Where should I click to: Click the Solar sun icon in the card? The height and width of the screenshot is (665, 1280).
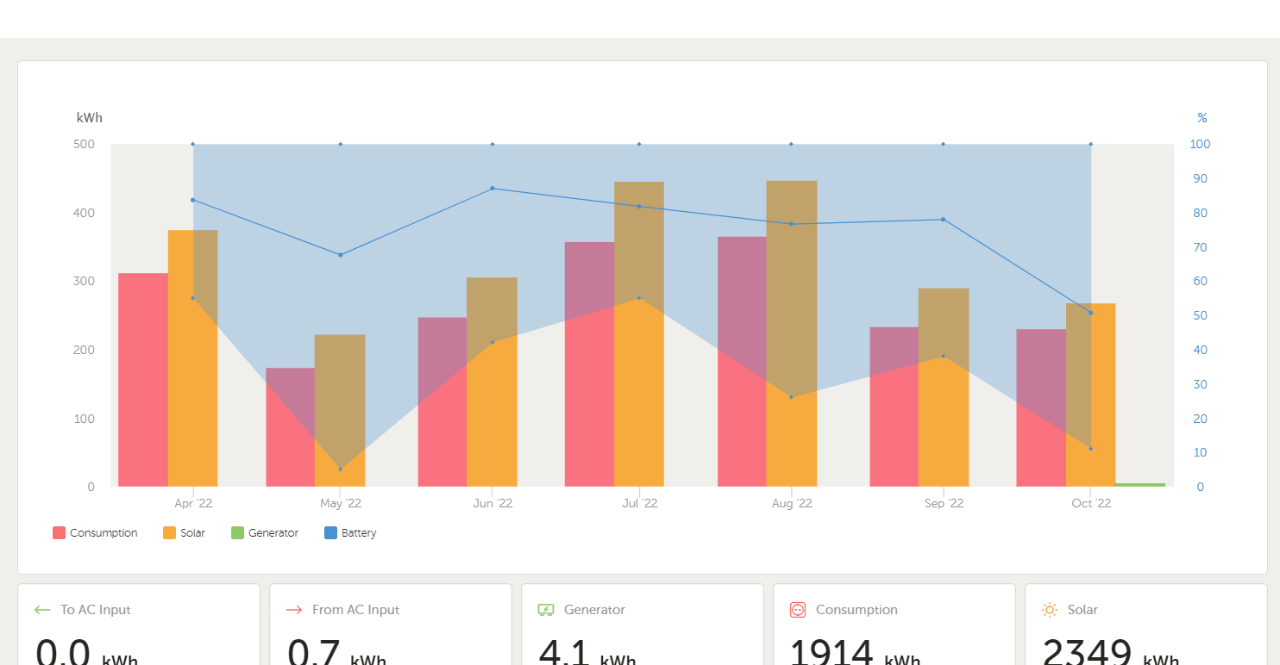click(1049, 610)
